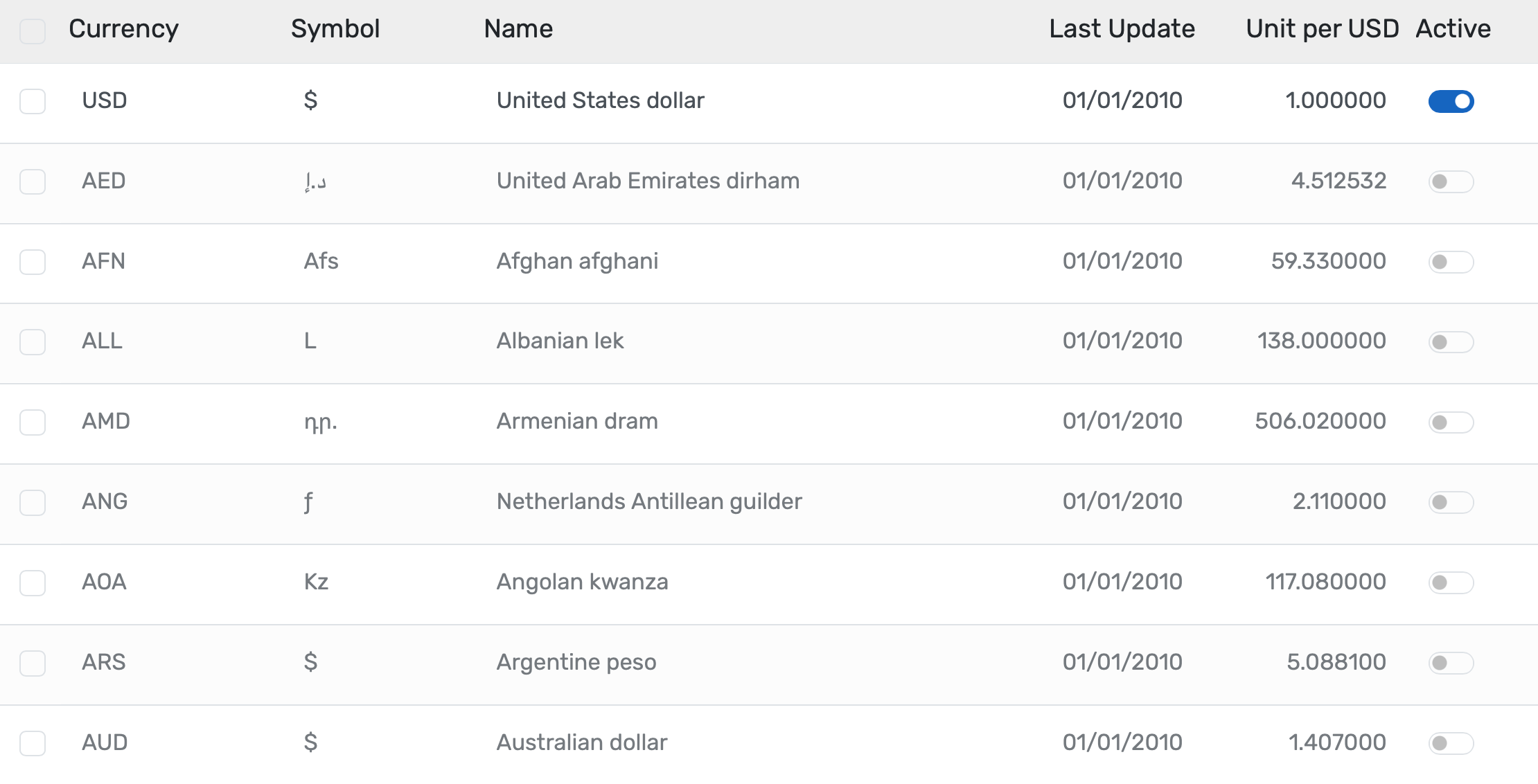Mark the ARS row checkbox

33,663
